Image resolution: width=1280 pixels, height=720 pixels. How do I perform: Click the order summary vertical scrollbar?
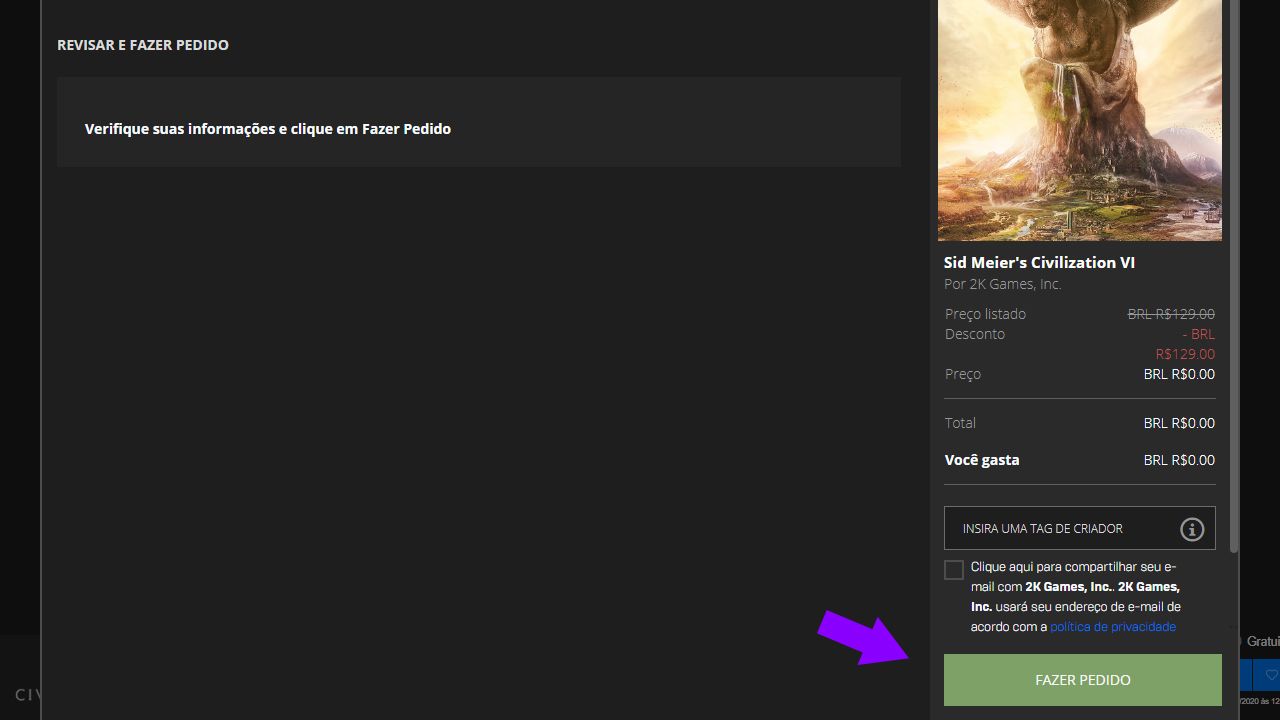(x=1234, y=275)
